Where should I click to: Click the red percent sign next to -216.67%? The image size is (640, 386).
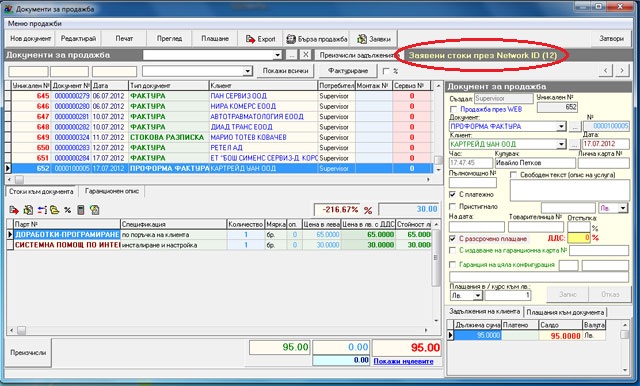[x=368, y=211]
